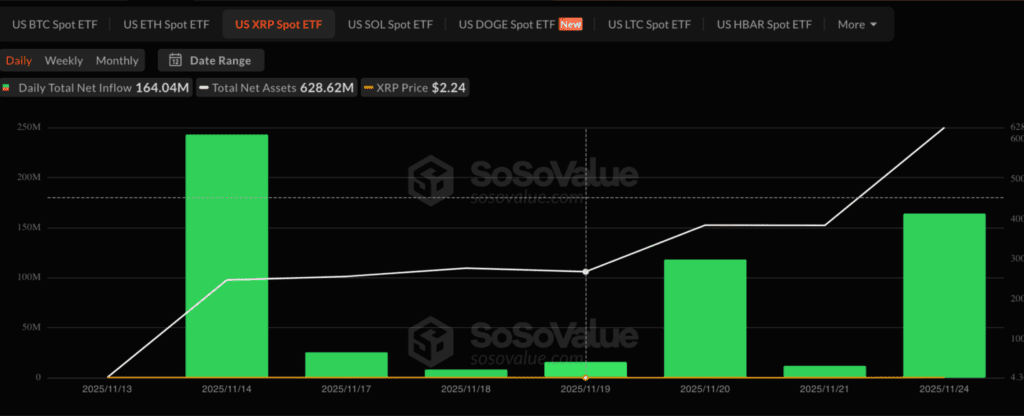Click the orange XRP Price legend marker
The width and height of the screenshot is (1024, 416).
coord(368,88)
